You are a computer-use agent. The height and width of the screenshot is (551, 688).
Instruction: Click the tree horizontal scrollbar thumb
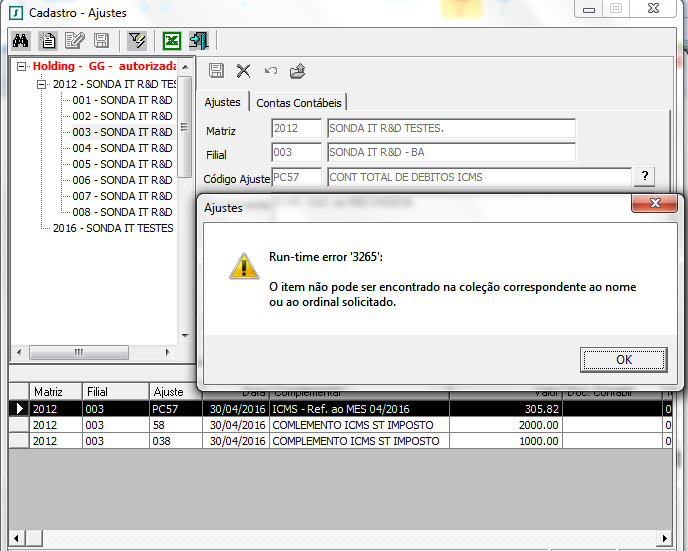pos(79,352)
